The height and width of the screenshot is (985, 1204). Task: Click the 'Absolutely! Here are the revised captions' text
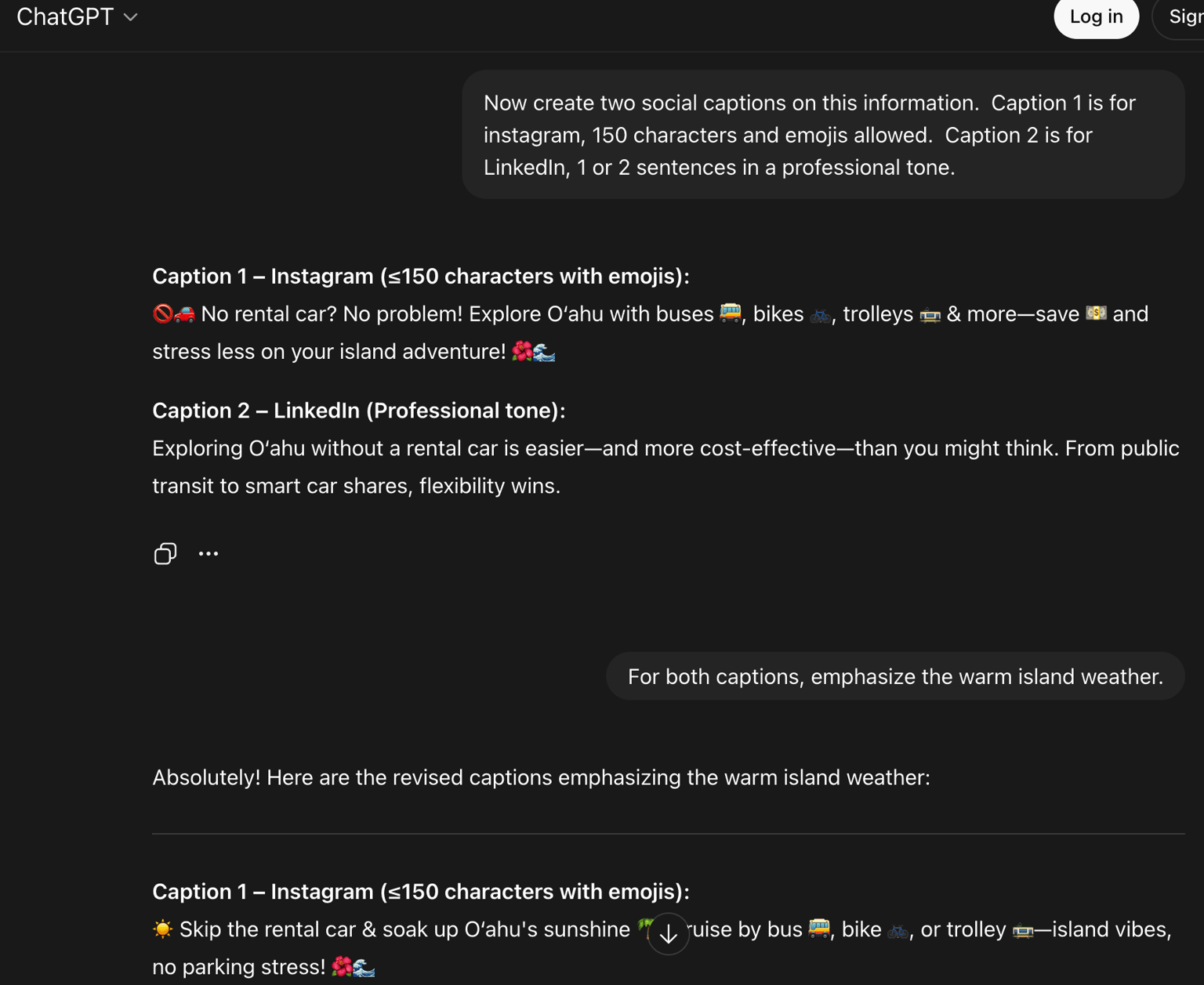click(x=541, y=777)
